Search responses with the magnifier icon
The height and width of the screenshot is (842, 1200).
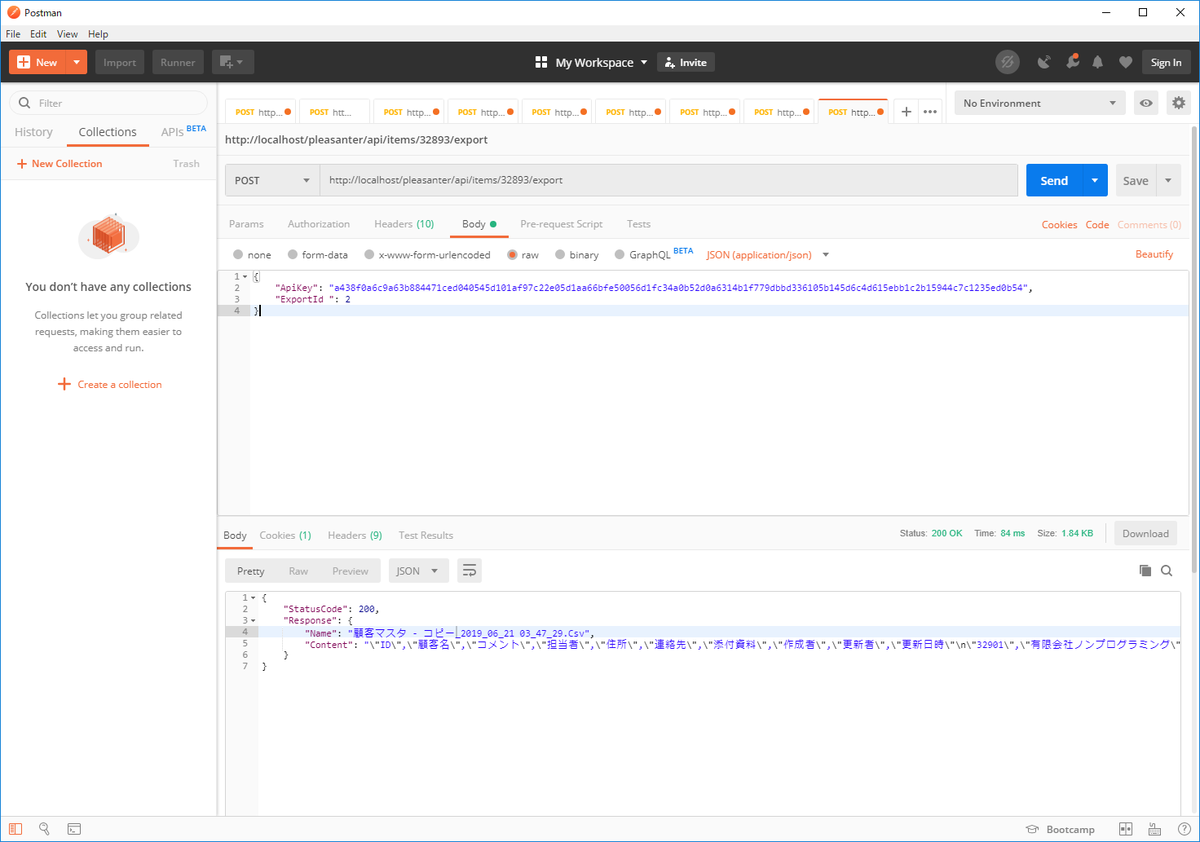pos(1166,570)
